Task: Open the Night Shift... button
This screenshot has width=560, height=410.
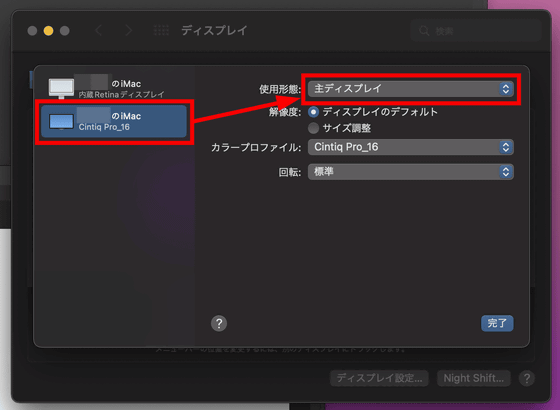Action: 474,378
